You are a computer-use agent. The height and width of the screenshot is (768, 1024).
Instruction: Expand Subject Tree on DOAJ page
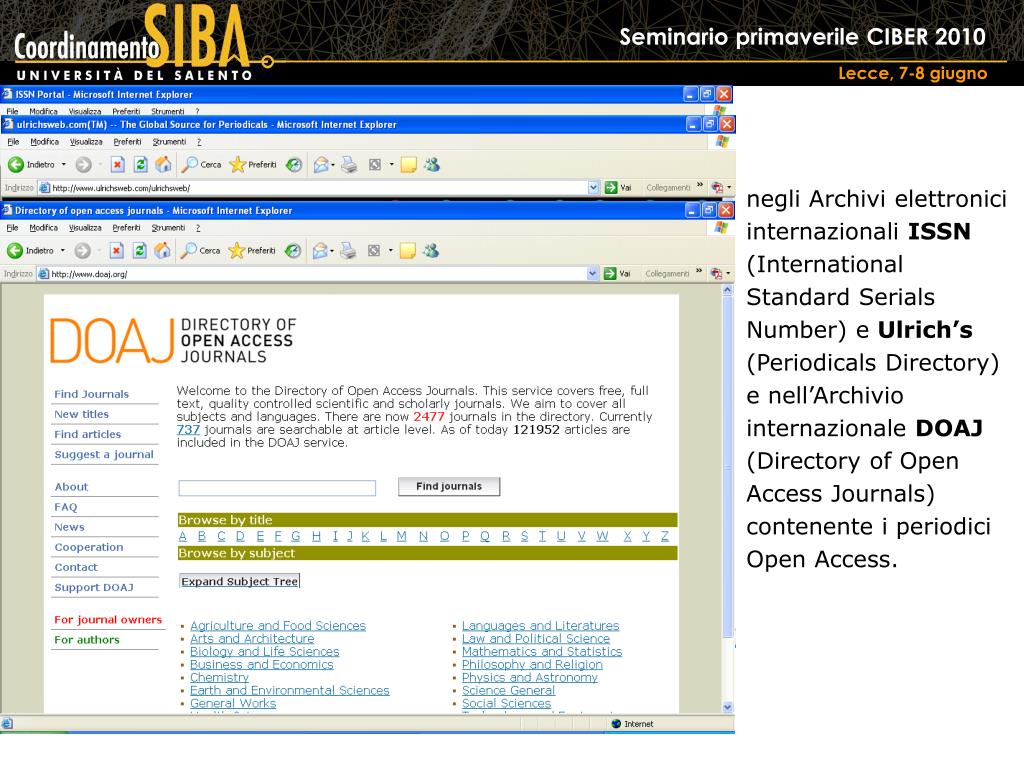[x=240, y=581]
